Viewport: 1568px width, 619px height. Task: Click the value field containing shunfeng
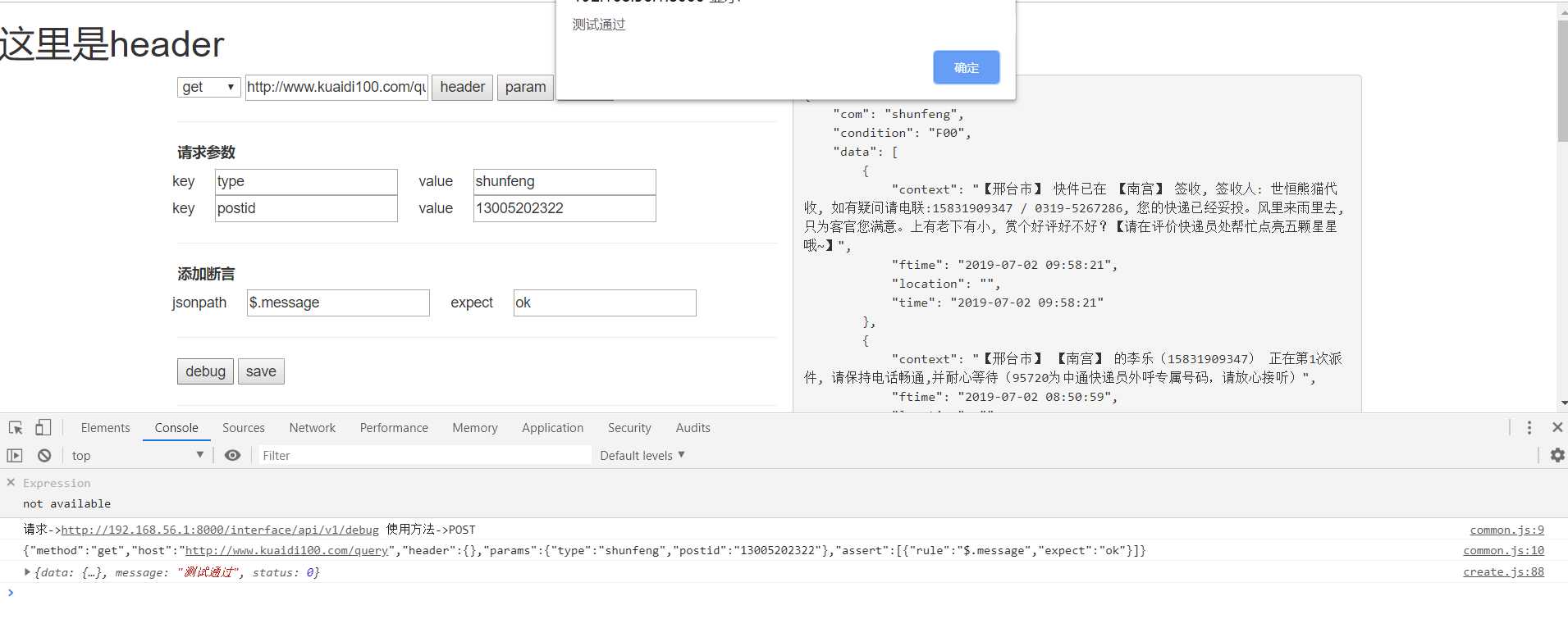pyautogui.click(x=565, y=181)
